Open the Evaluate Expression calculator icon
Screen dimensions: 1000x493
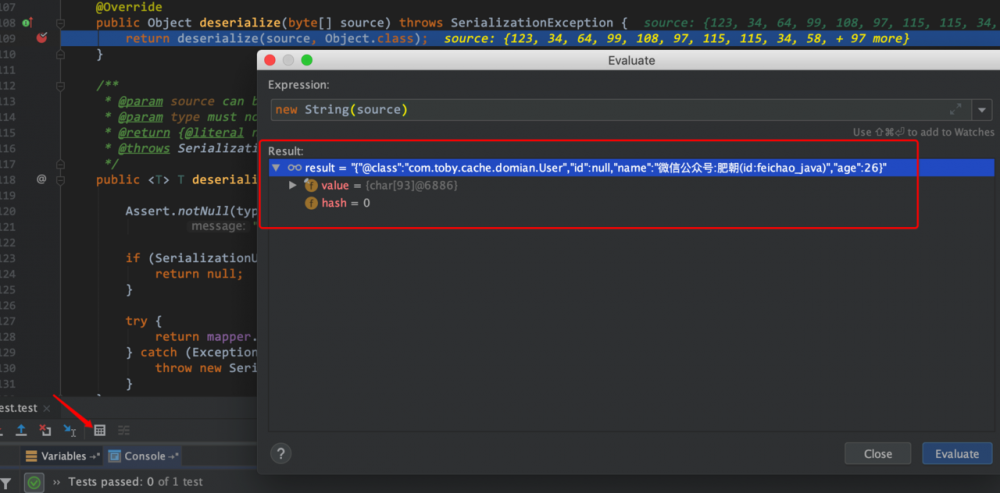click(x=99, y=430)
